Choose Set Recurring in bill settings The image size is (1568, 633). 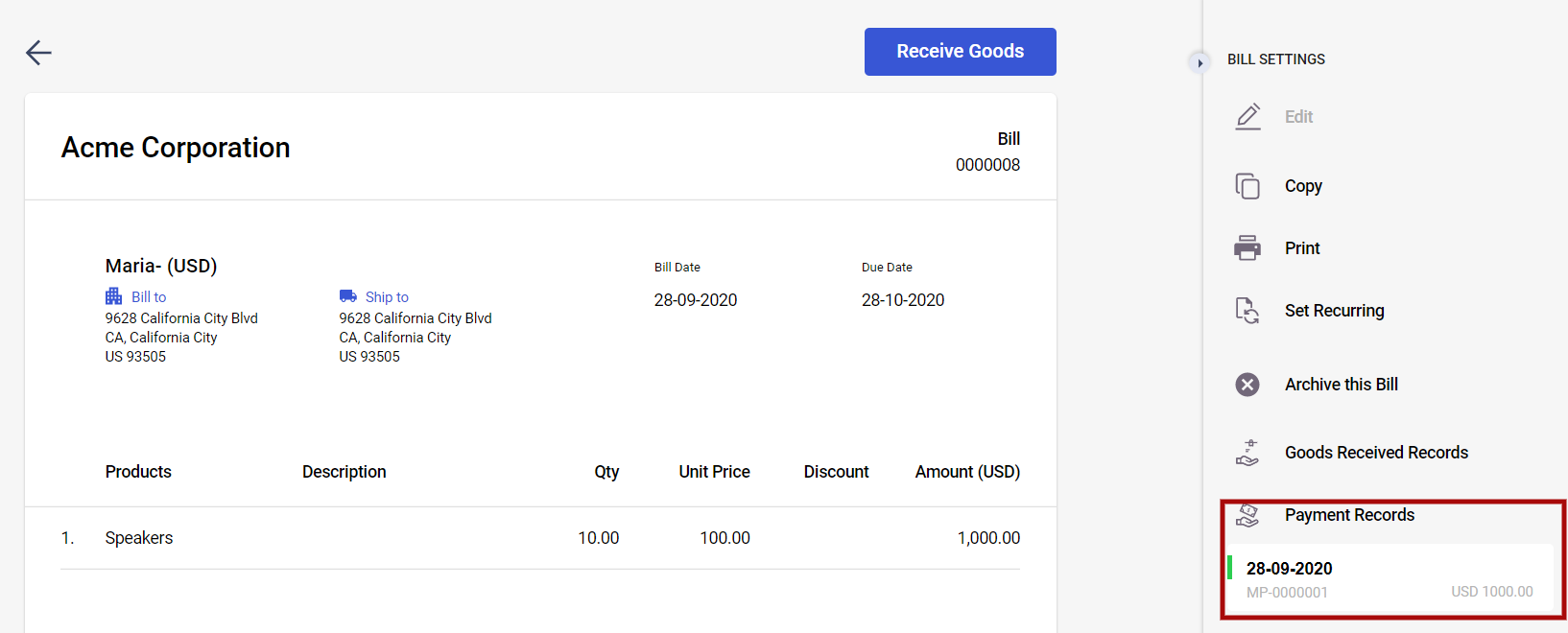coord(1334,311)
